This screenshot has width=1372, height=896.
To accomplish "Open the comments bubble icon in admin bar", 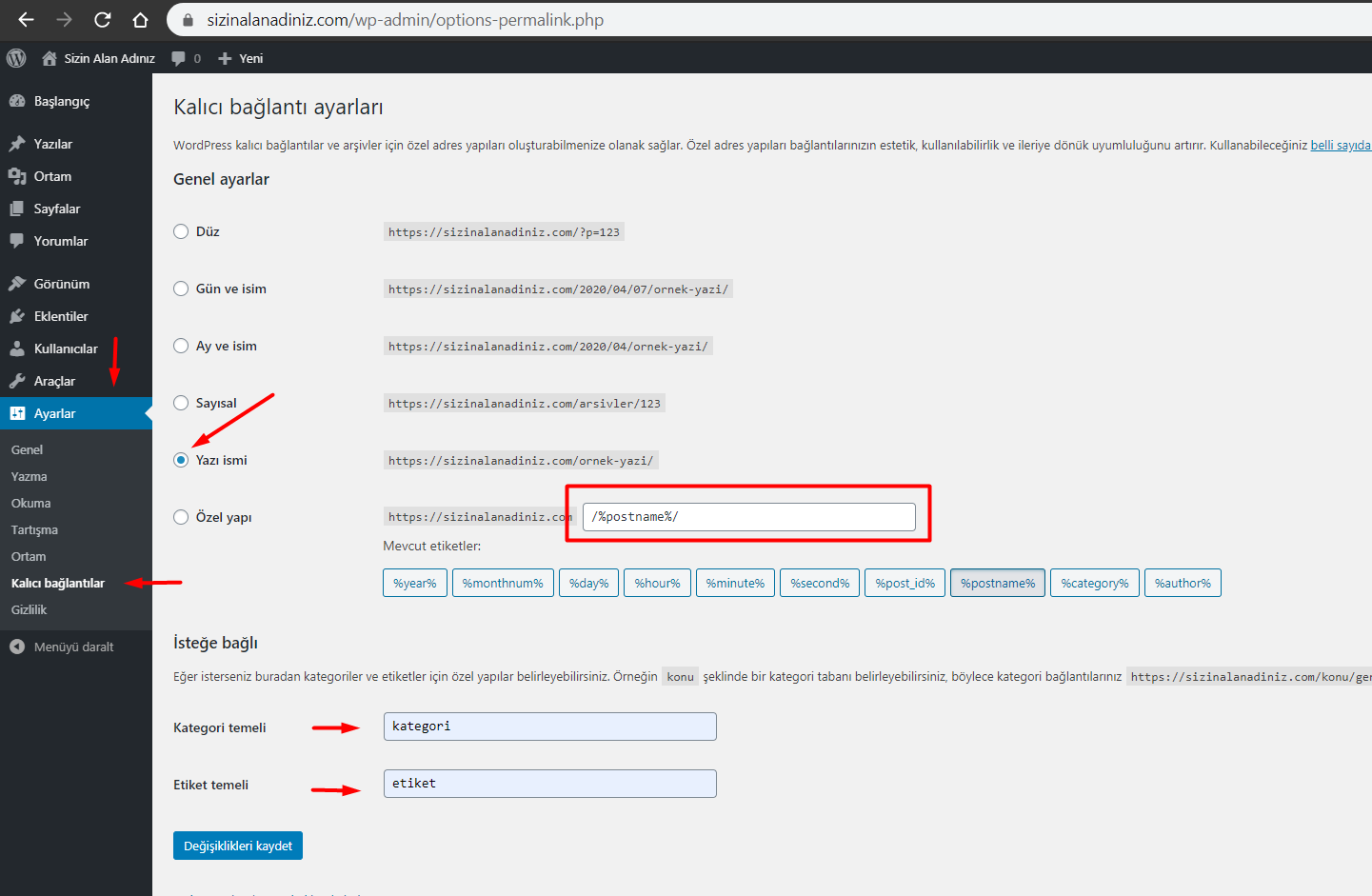I will (x=179, y=58).
